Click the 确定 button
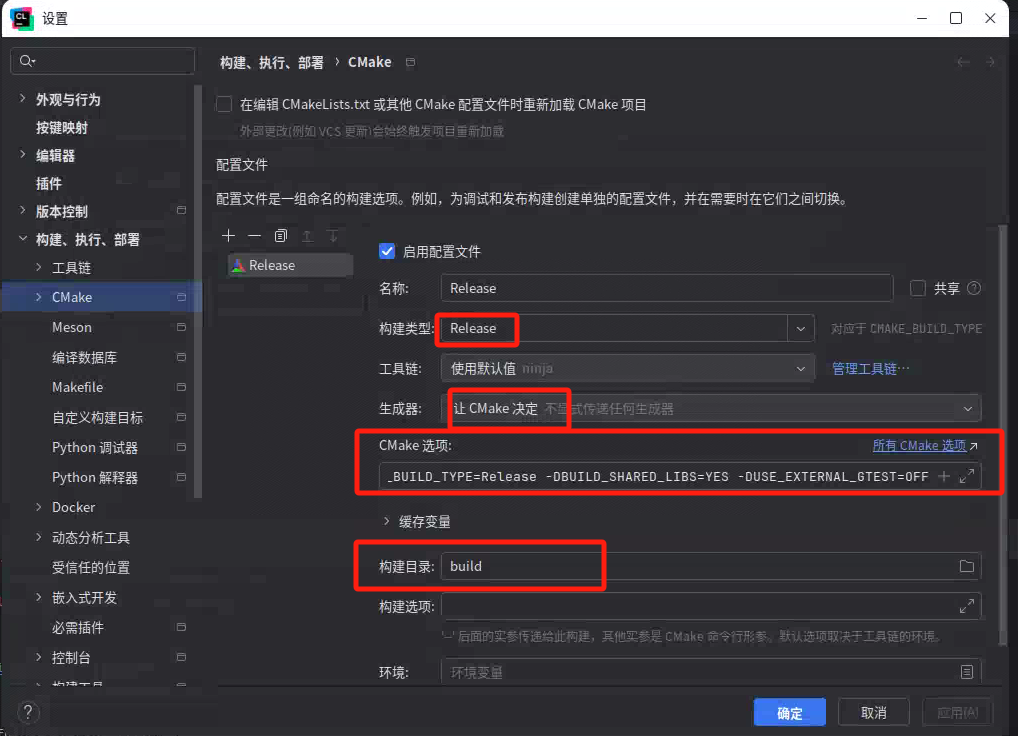 [x=789, y=713]
